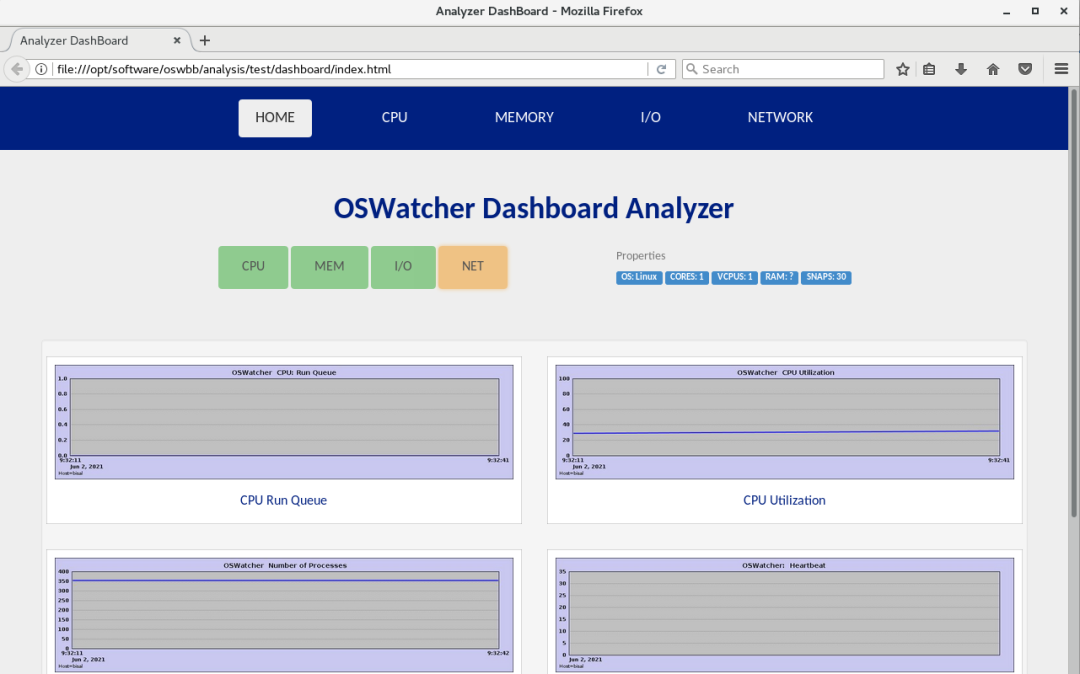This screenshot has height=674, width=1080.
Task: Click the VCPUS: 1 property badge
Action: 735,277
